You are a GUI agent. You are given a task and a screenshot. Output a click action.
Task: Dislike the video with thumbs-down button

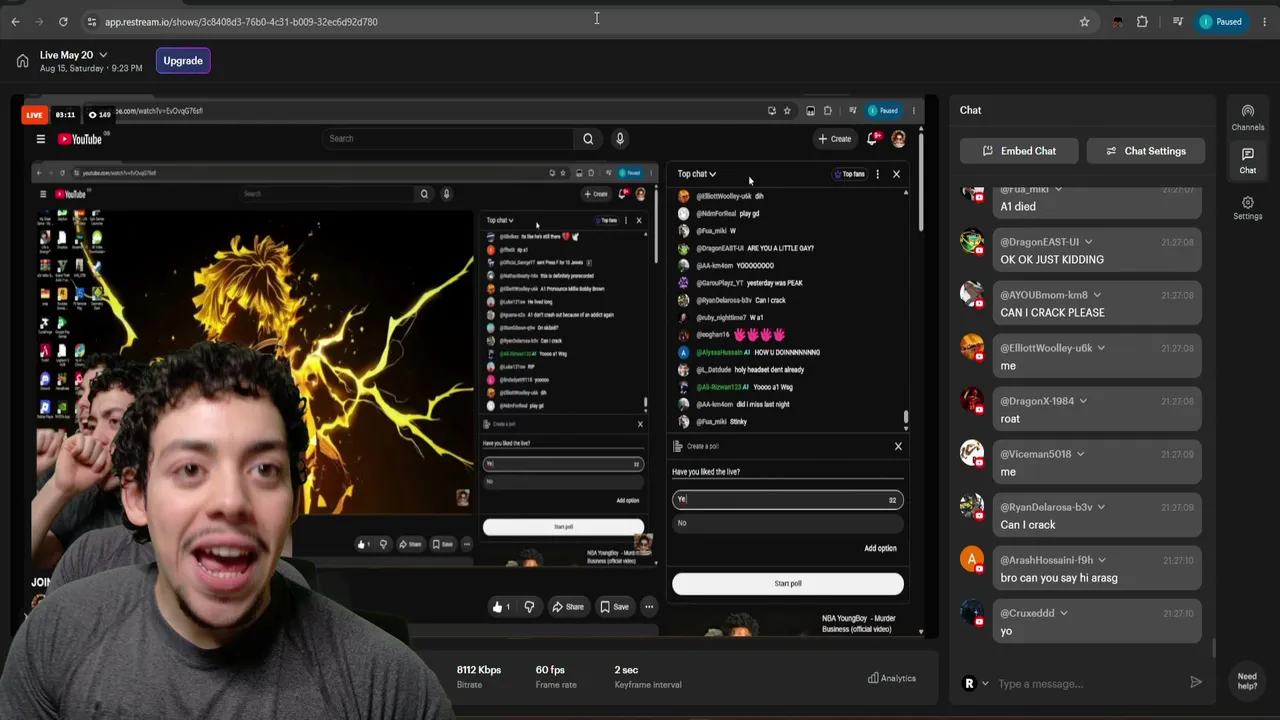(529, 606)
